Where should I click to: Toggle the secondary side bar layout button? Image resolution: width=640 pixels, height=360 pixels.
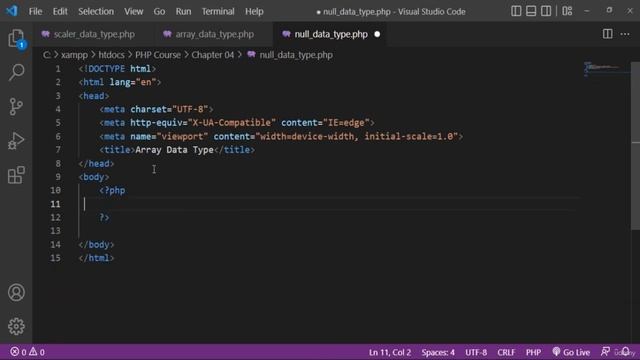(x=546, y=11)
